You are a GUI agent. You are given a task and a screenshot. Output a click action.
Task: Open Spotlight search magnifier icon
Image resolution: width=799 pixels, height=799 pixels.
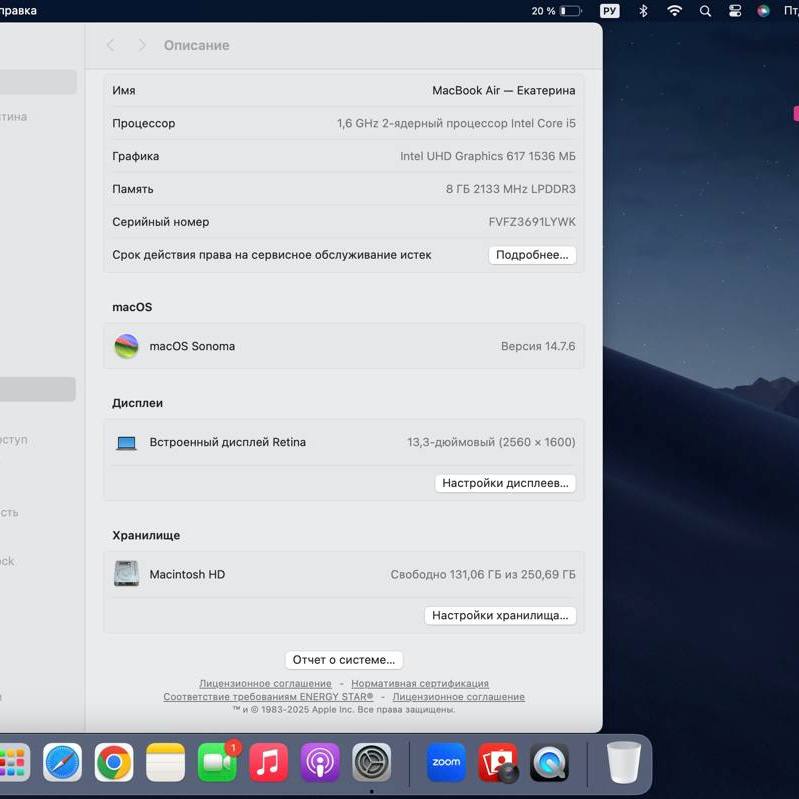pos(705,11)
